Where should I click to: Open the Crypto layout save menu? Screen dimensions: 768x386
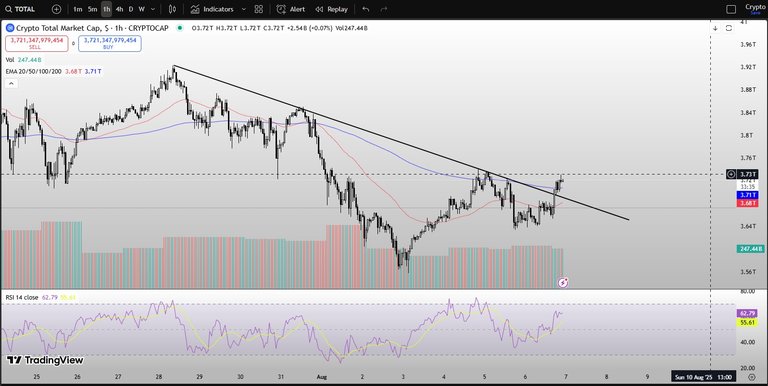756,9
